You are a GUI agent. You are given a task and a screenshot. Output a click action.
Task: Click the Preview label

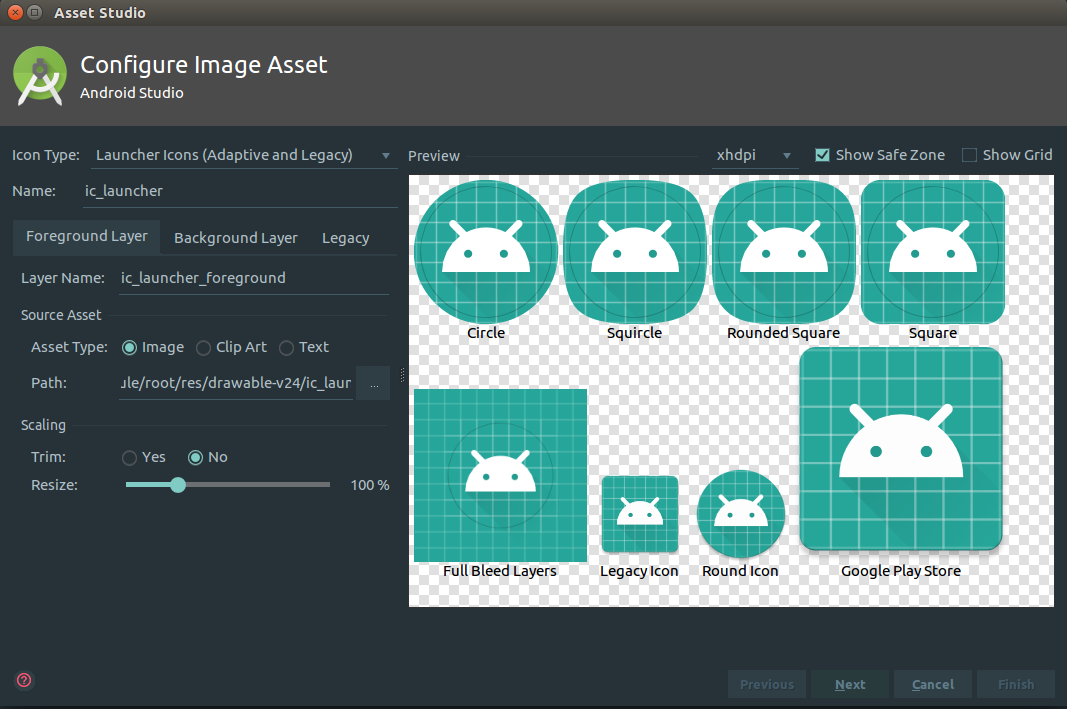click(x=434, y=156)
